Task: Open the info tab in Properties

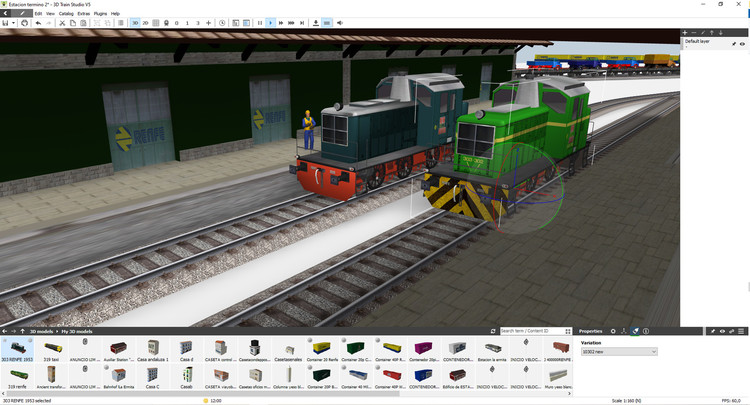Action: pyautogui.click(x=646, y=331)
